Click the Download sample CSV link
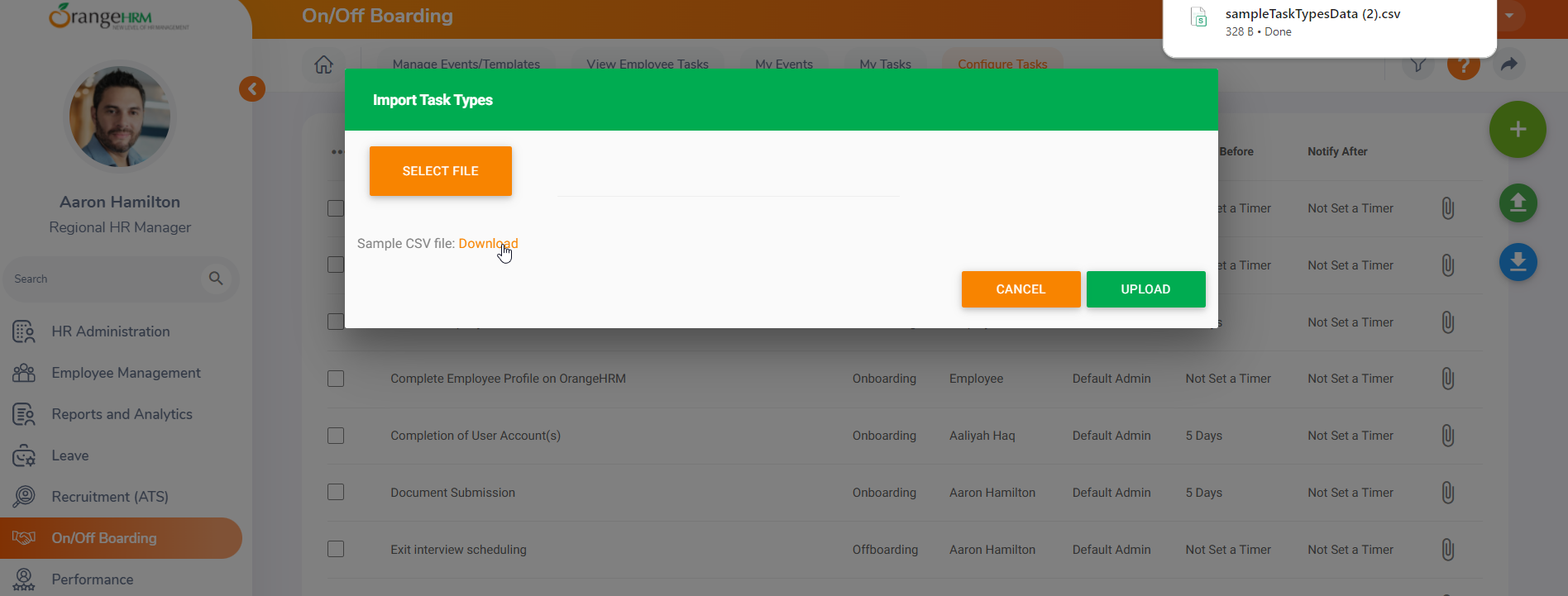The height and width of the screenshot is (596, 1568). (x=488, y=244)
